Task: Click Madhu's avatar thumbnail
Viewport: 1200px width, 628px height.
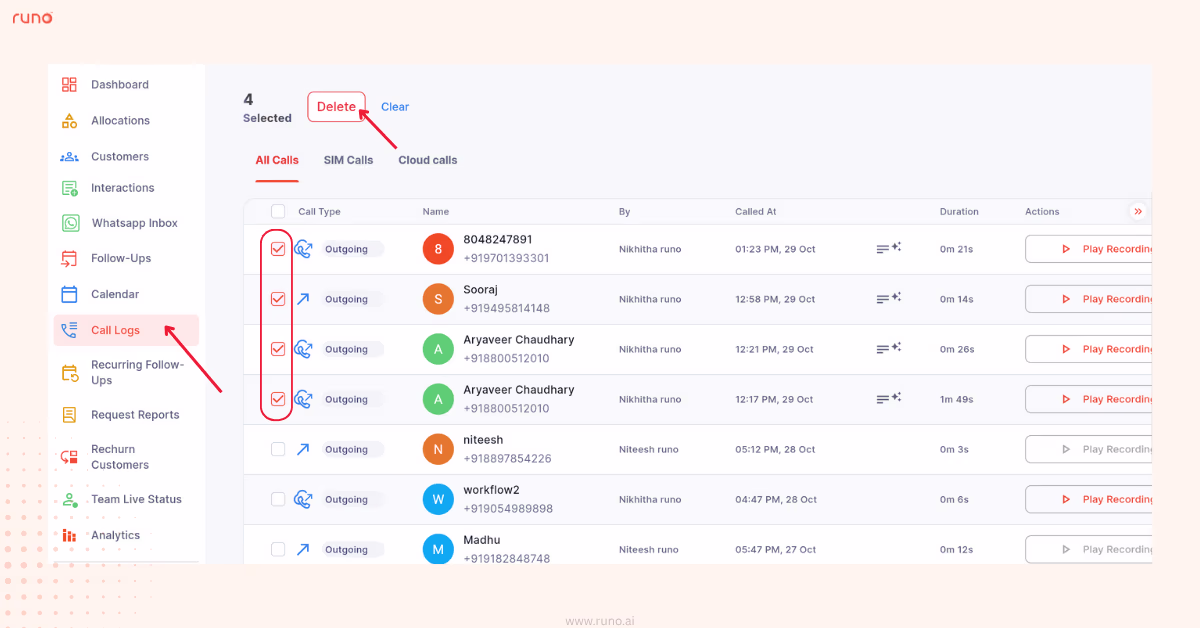Action: 437,548
